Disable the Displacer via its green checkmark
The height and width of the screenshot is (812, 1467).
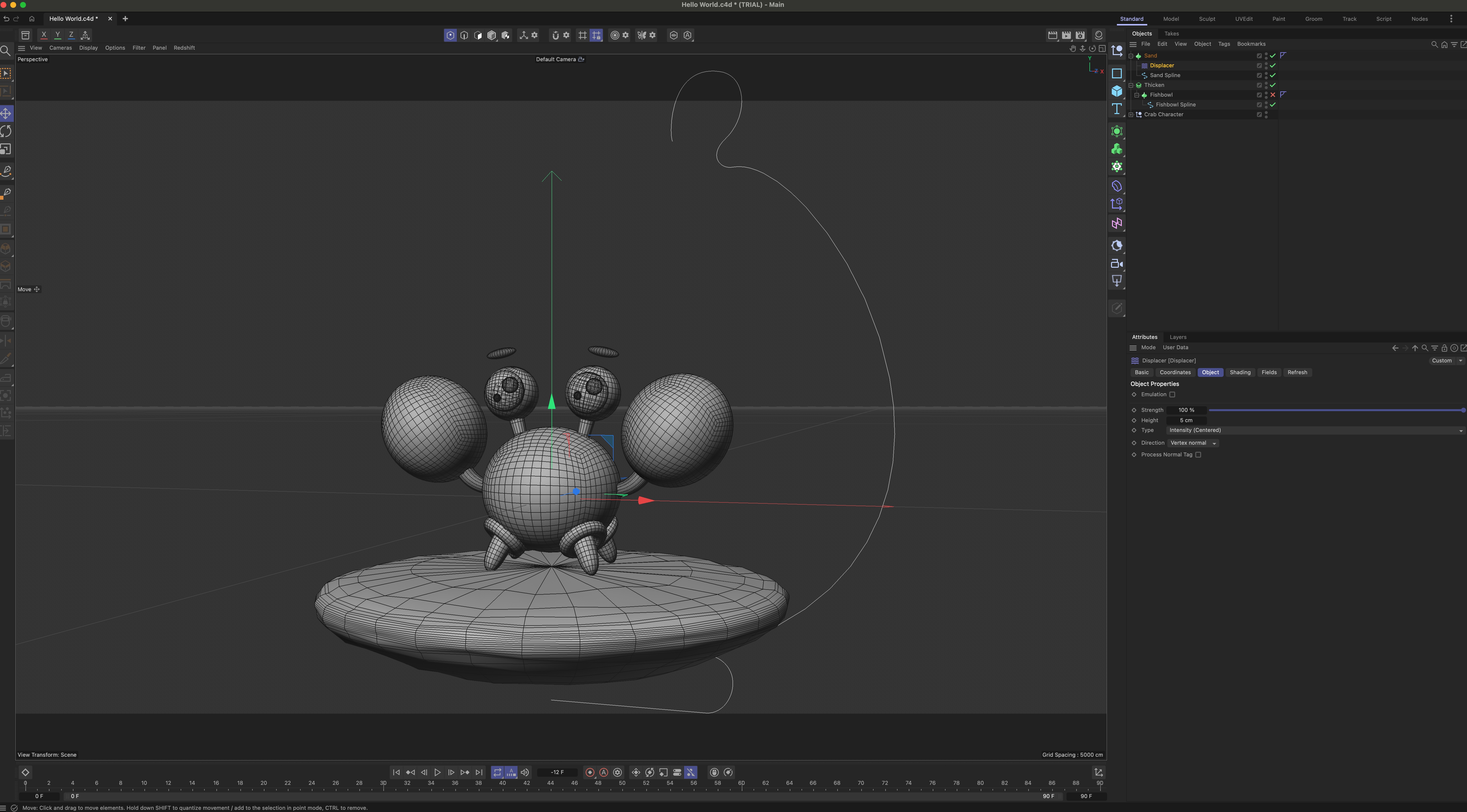click(1273, 66)
